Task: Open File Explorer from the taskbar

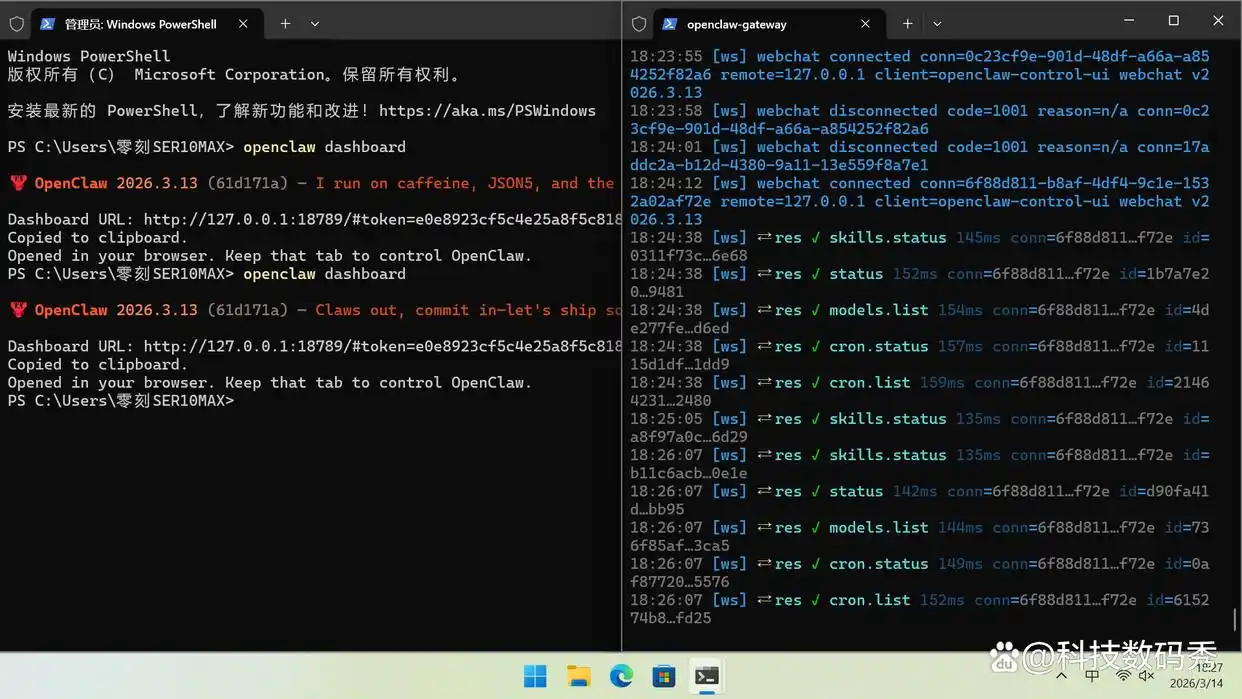Action: 578,676
